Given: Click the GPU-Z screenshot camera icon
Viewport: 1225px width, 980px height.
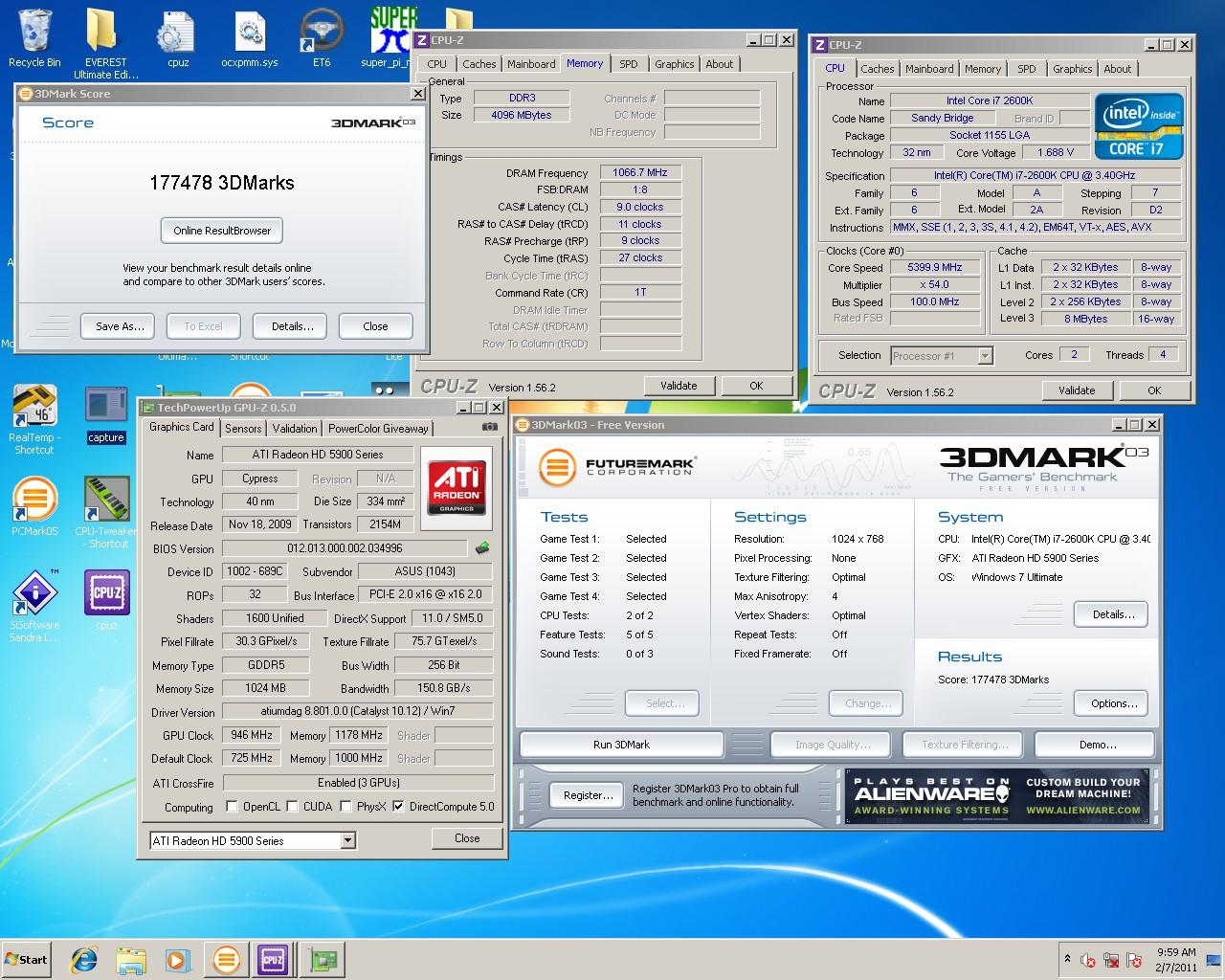Looking at the screenshot, I should [x=490, y=427].
